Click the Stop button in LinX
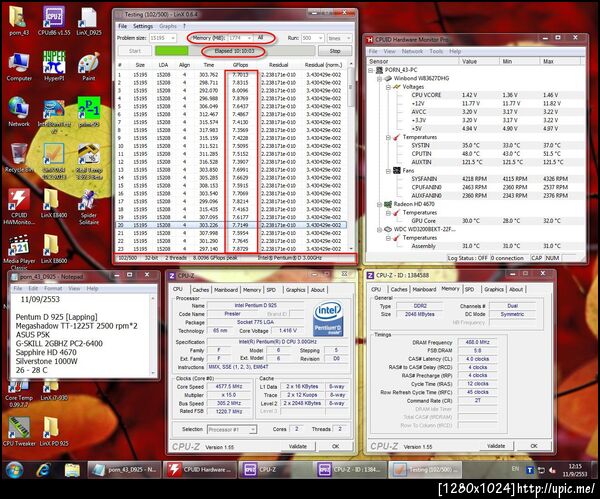The width and height of the screenshot is (600, 499). 335,51
